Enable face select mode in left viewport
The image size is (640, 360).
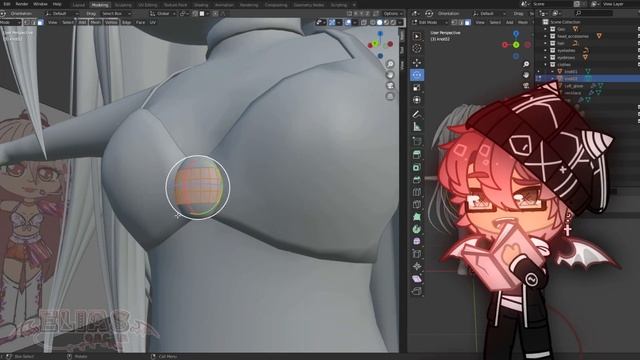tap(40, 22)
